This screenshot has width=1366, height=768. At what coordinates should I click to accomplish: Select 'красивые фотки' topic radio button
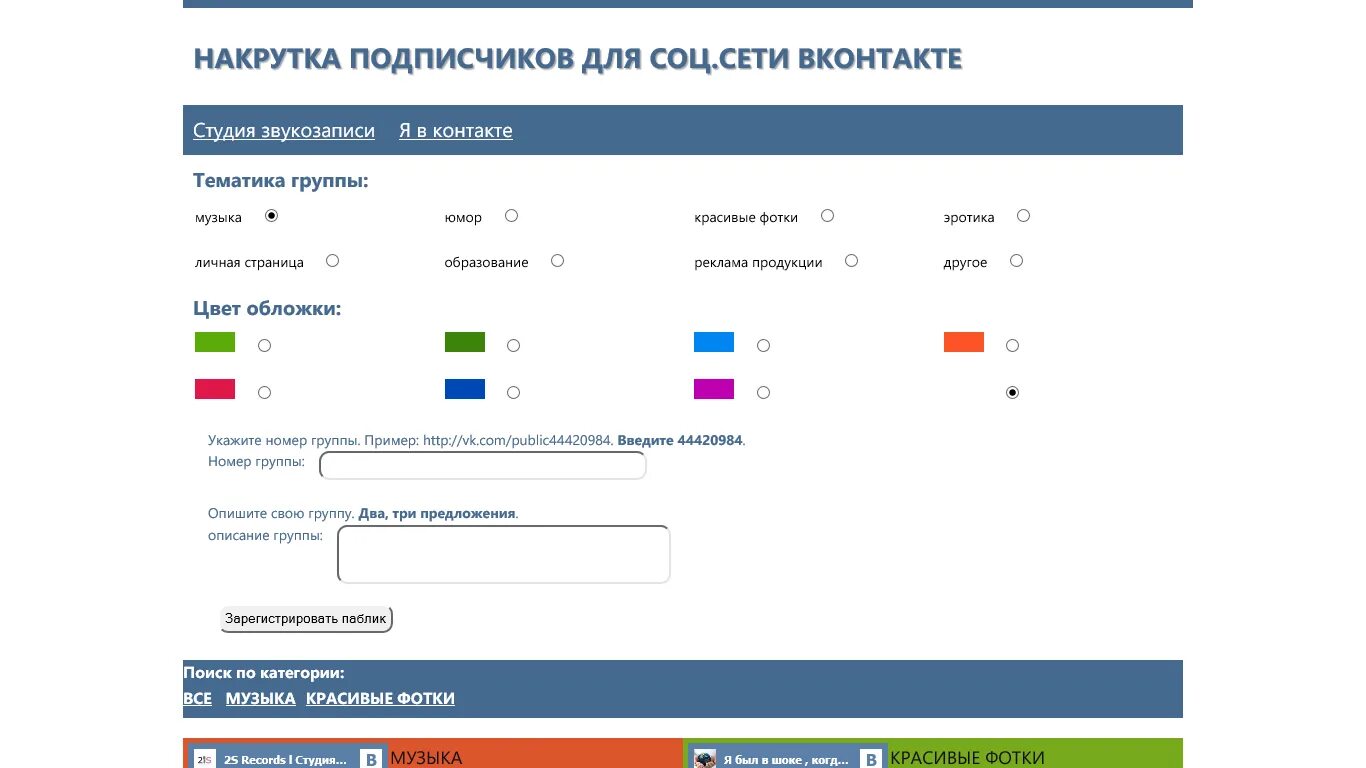click(x=827, y=216)
